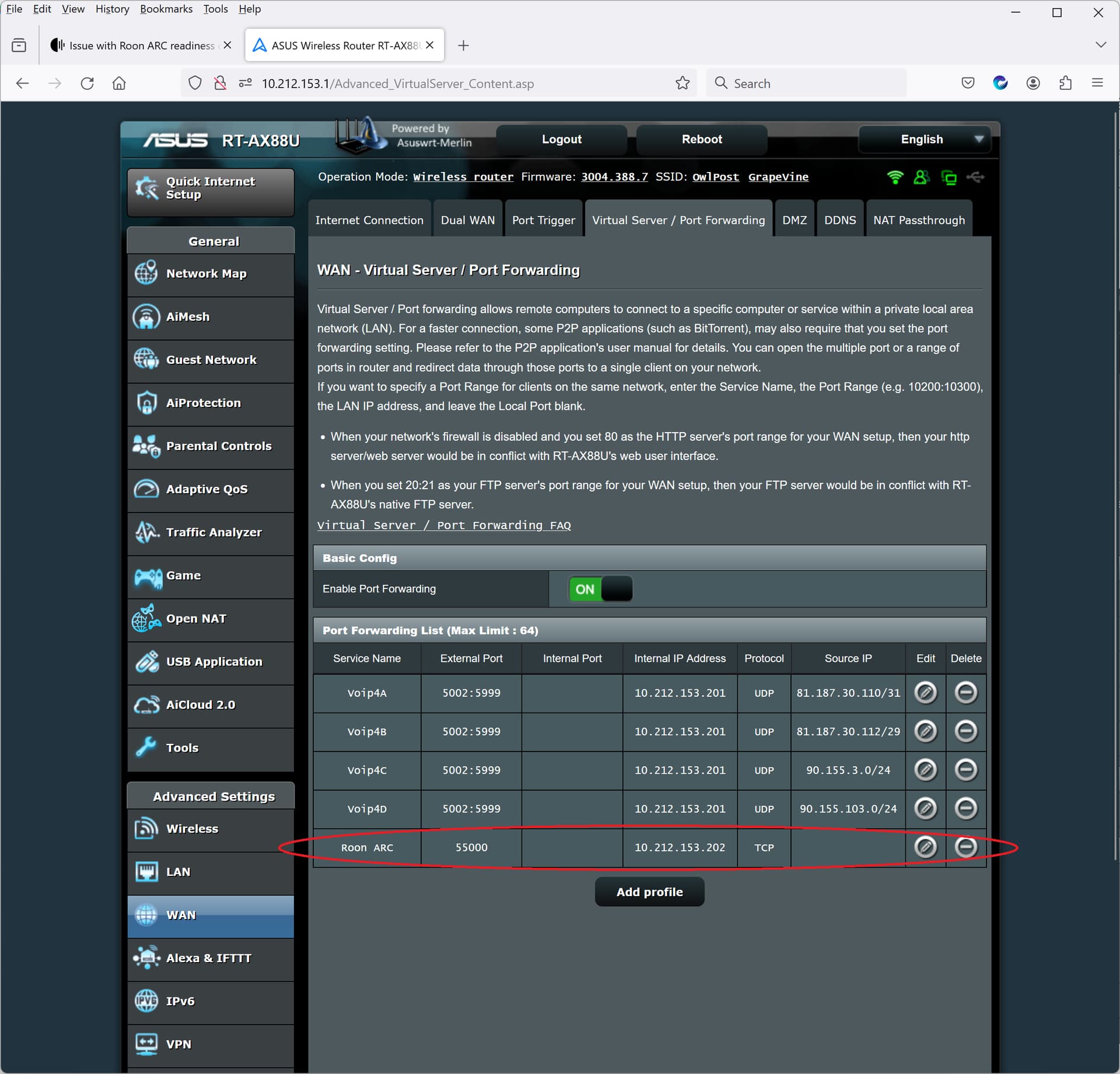Open AiProtection page
The image size is (1120, 1074).
point(211,403)
